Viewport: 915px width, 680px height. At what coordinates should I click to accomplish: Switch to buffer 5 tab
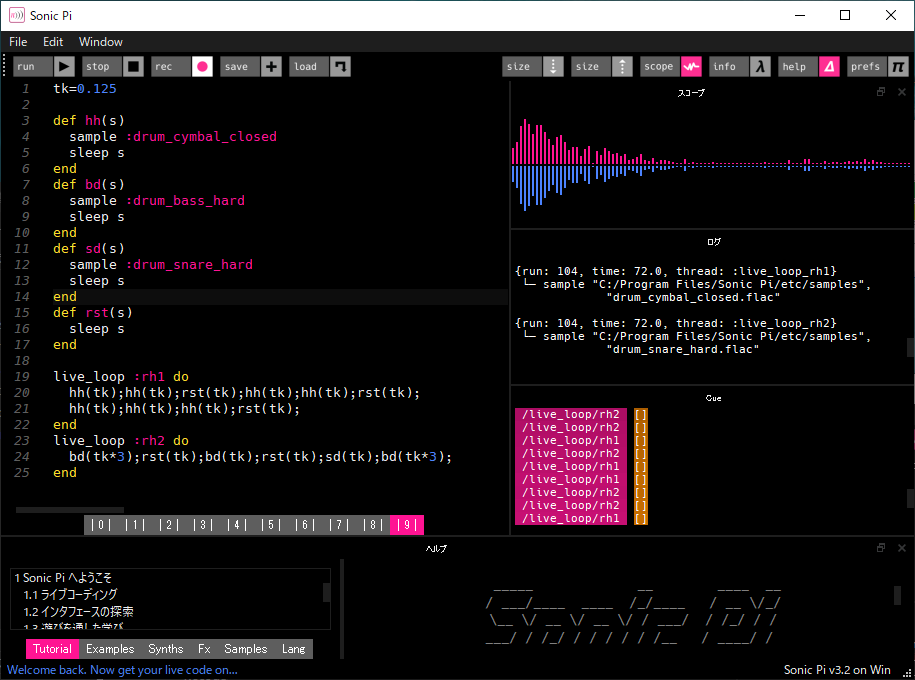coord(270,525)
